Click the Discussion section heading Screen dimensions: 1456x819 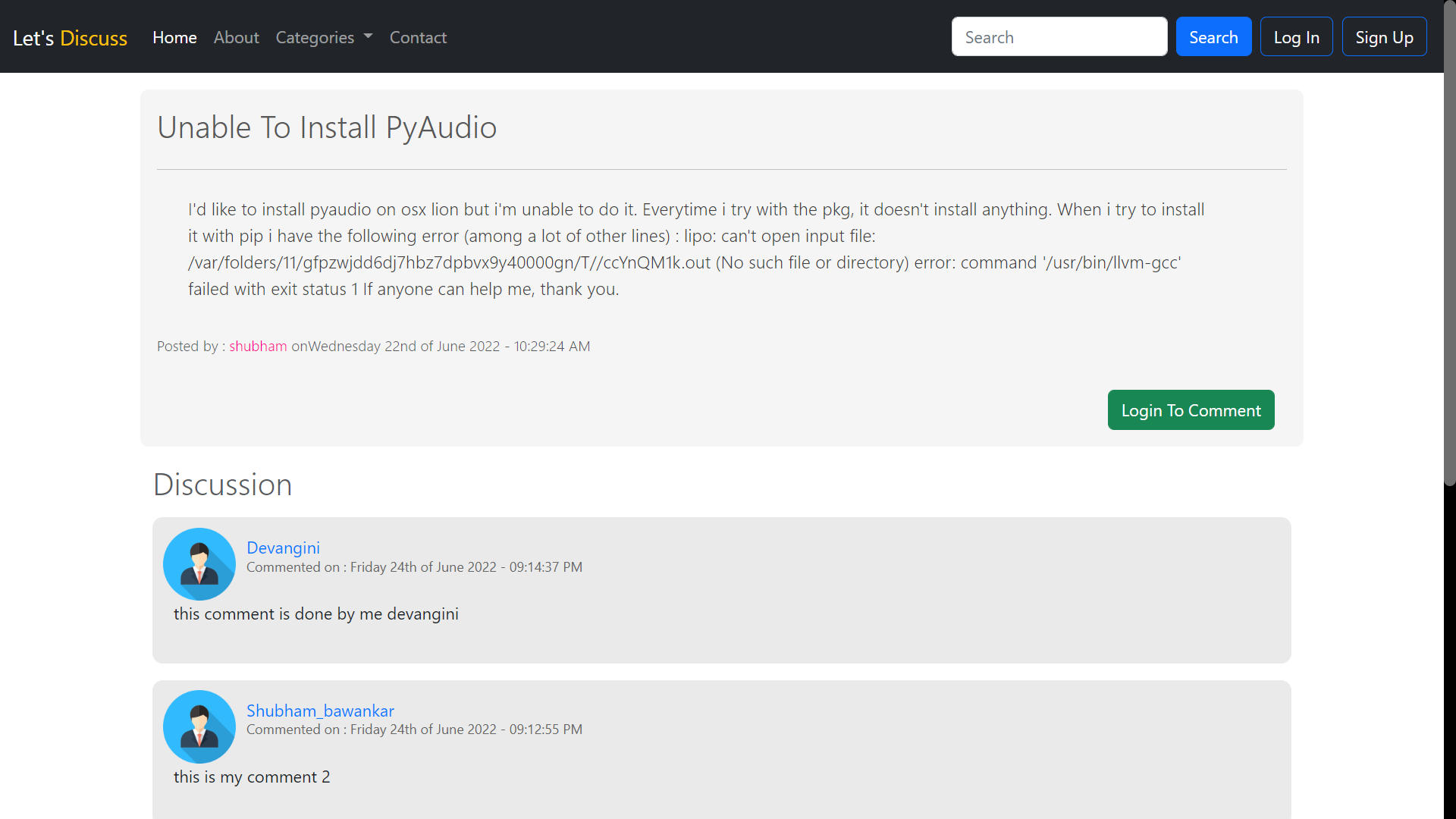[x=222, y=485]
